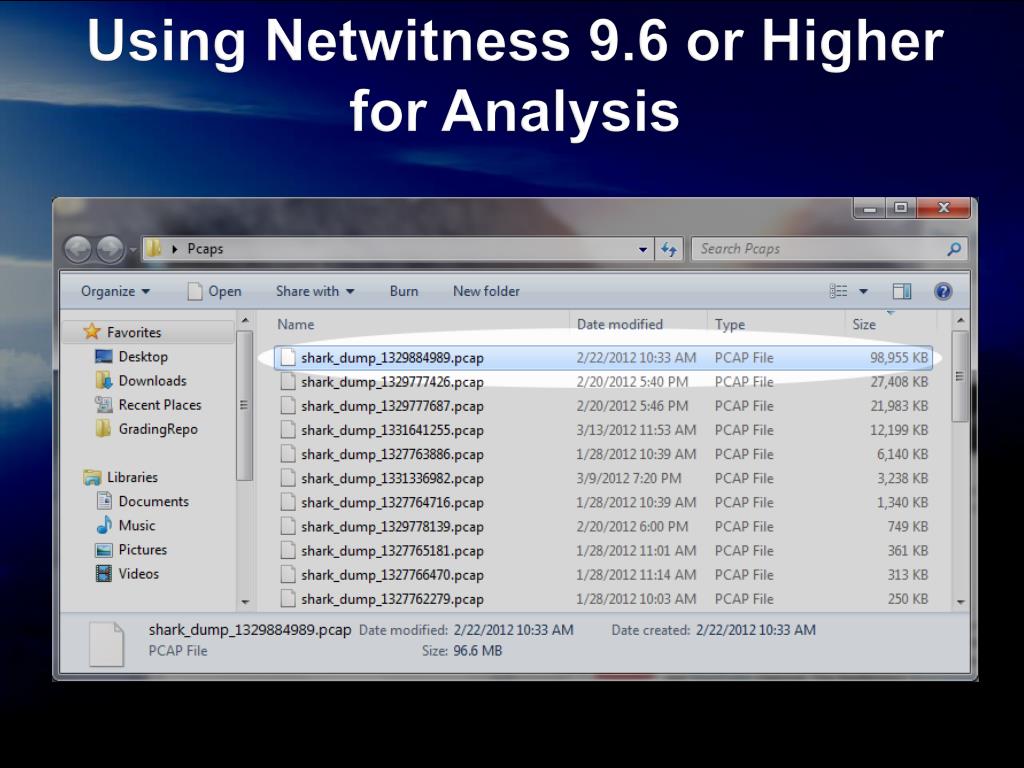Click file icon of shark_dump_1329777687.pcap

pos(288,406)
